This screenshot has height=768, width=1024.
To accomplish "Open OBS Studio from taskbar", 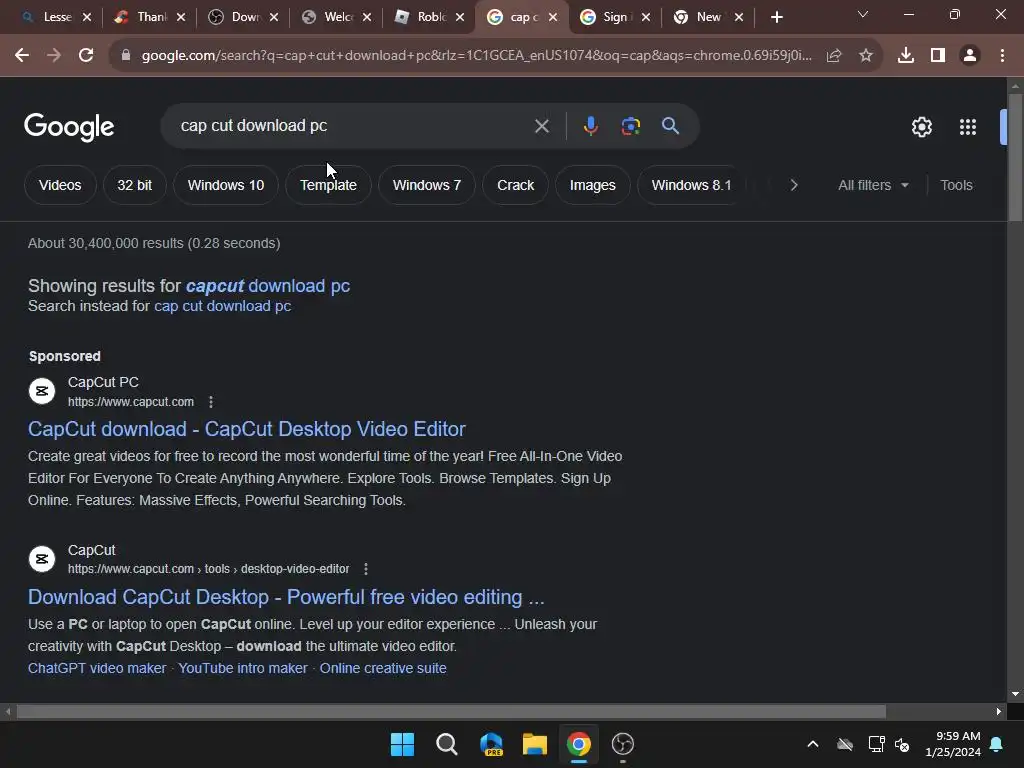I will [623, 744].
